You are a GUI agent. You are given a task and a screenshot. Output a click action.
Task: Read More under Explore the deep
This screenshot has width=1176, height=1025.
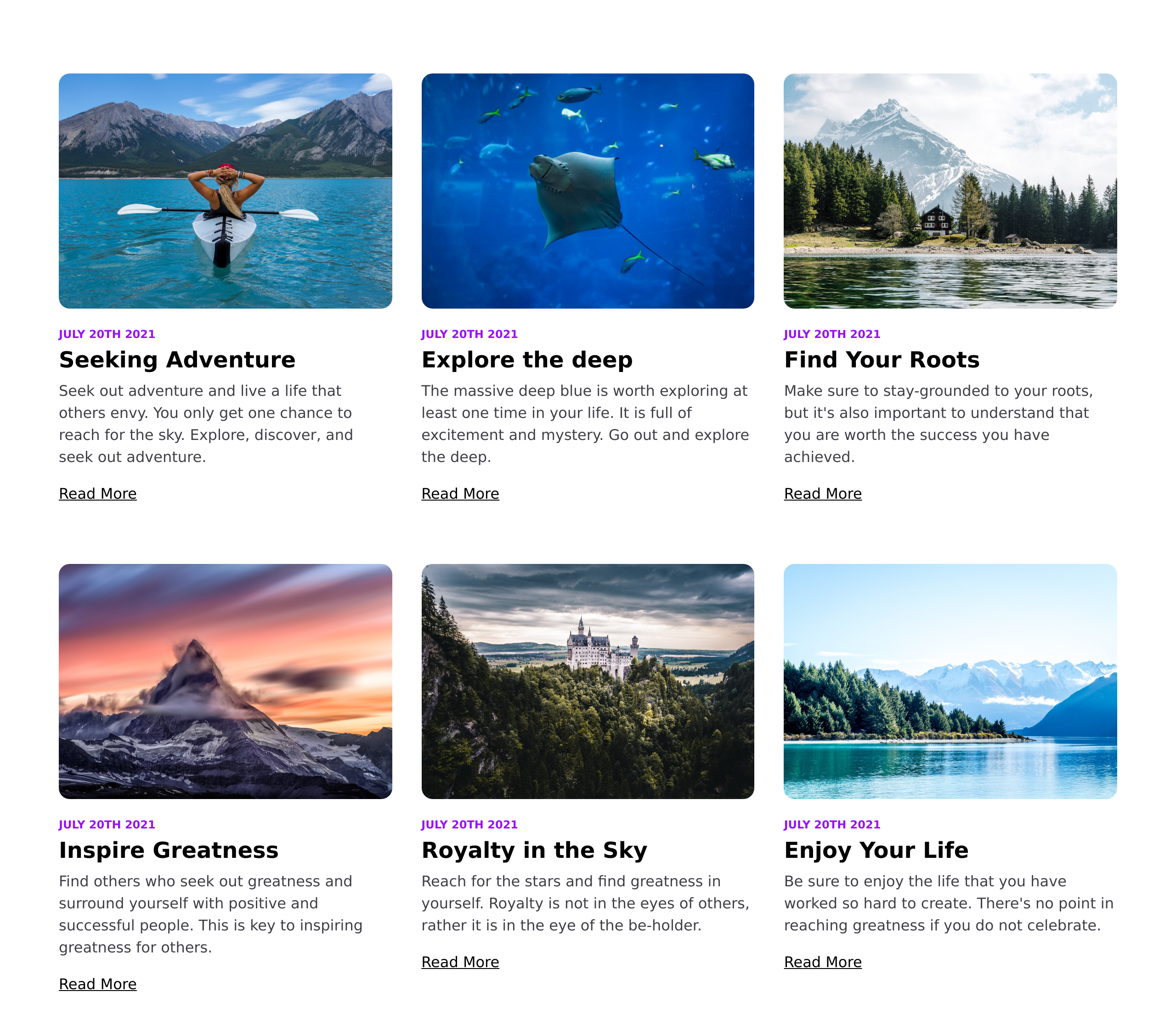pos(460,494)
